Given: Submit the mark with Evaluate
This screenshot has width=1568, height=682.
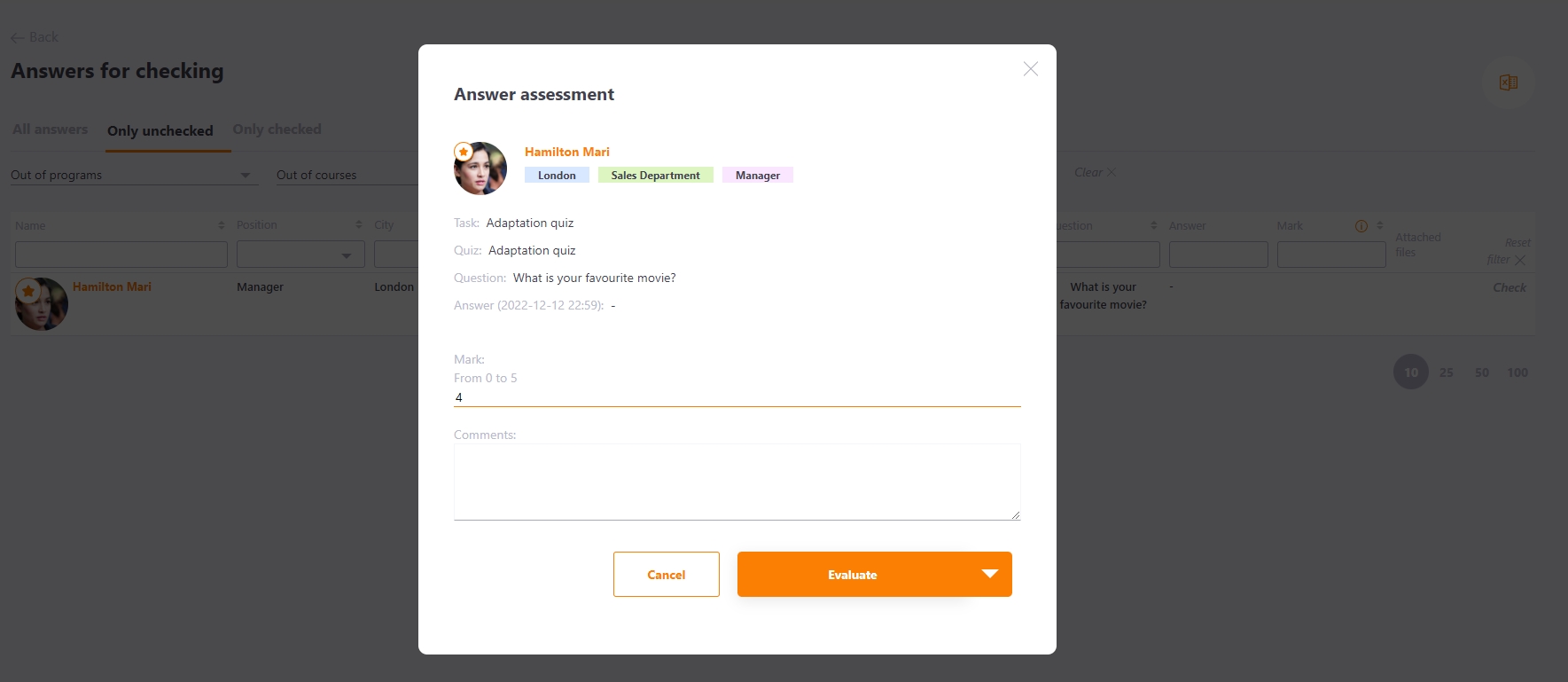Looking at the screenshot, I should (x=853, y=575).
